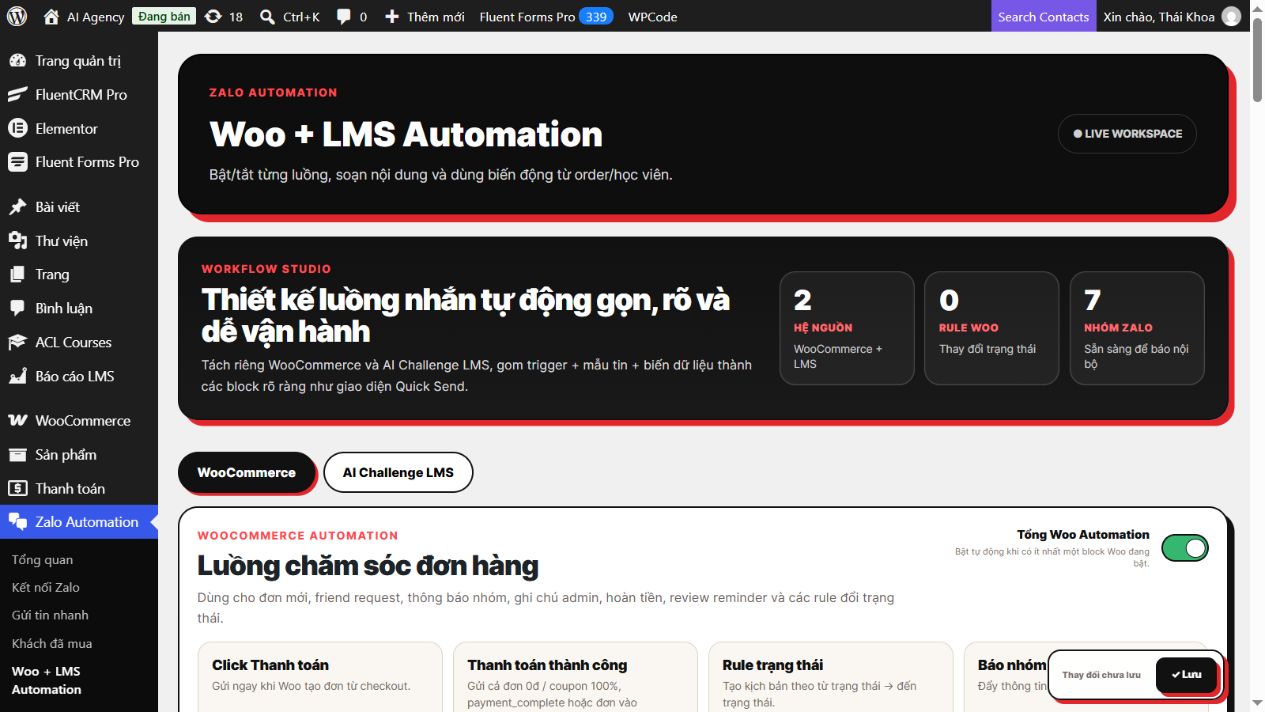This screenshot has width=1265, height=712.
Task: Click the Luồng chăm sóc đơn hàng heading
Action: coord(368,566)
